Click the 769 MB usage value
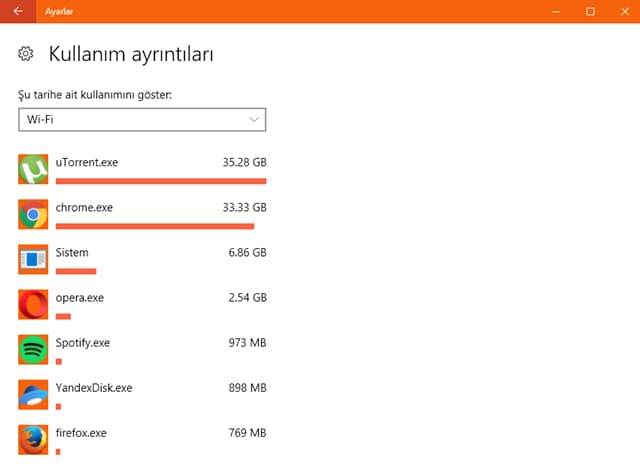This screenshot has height=466, width=640. coord(247,433)
